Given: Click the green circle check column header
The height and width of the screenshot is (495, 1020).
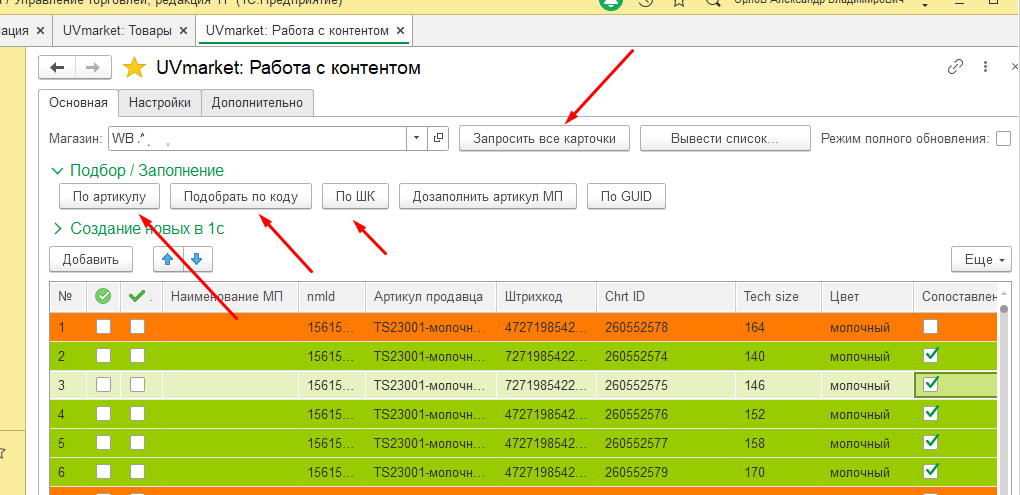Looking at the screenshot, I should (x=103, y=297).
